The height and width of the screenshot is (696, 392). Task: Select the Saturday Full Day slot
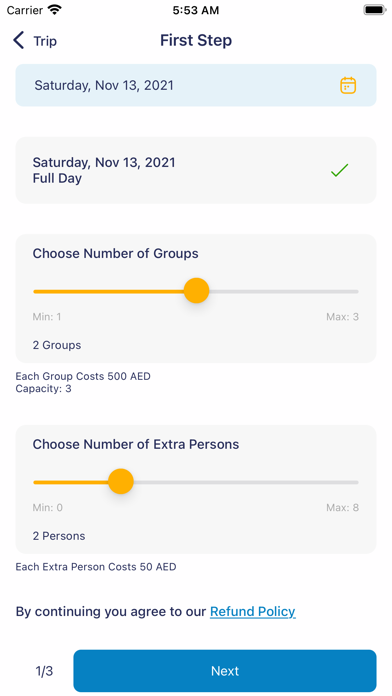196,170
